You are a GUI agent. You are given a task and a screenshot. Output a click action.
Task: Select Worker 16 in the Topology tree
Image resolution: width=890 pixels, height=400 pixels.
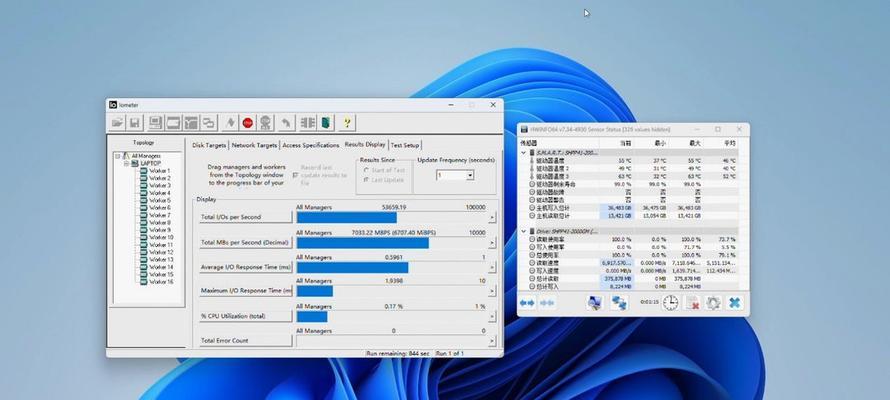tap(161, 281)
